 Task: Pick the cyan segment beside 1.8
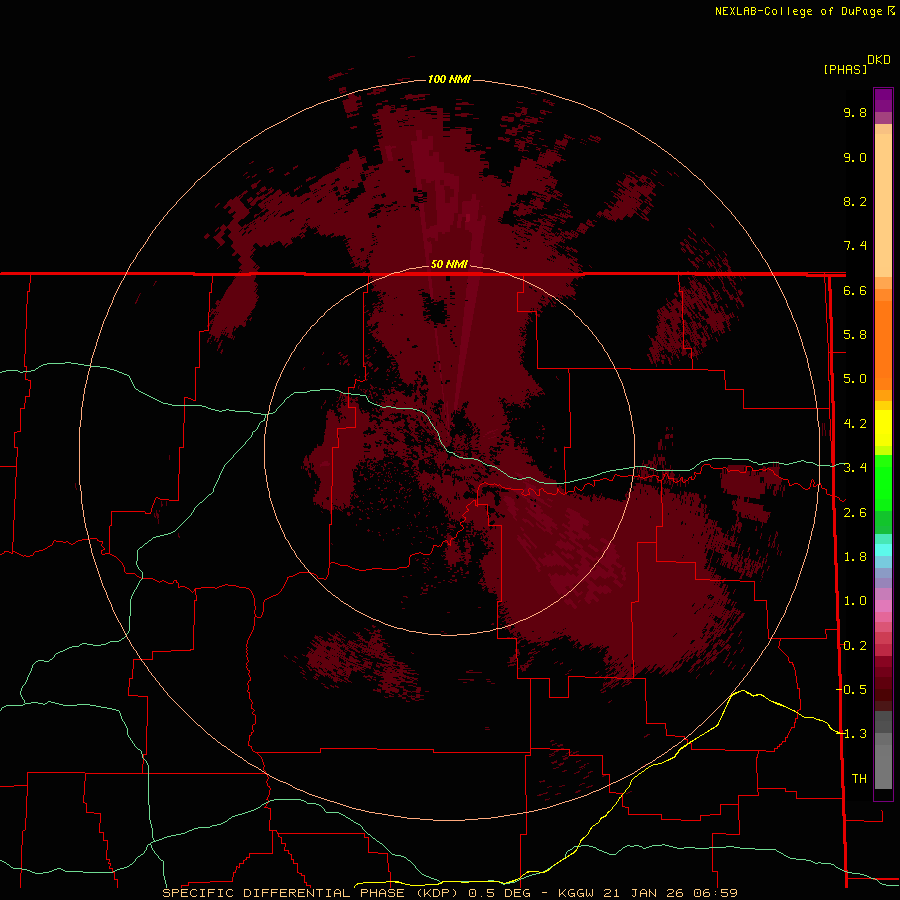click(x=883, y=550)
